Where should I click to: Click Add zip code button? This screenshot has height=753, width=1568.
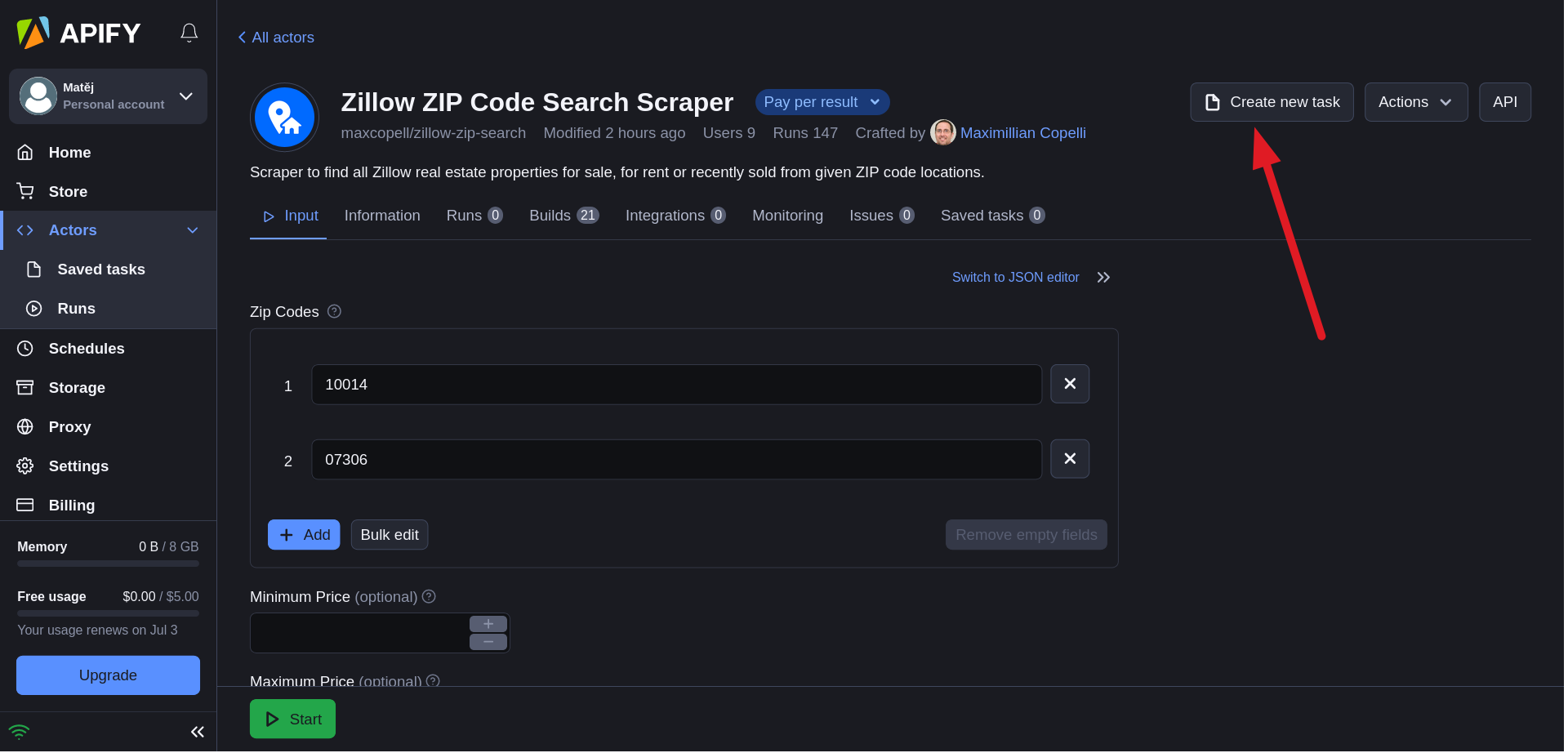click(x=304, y=536)
